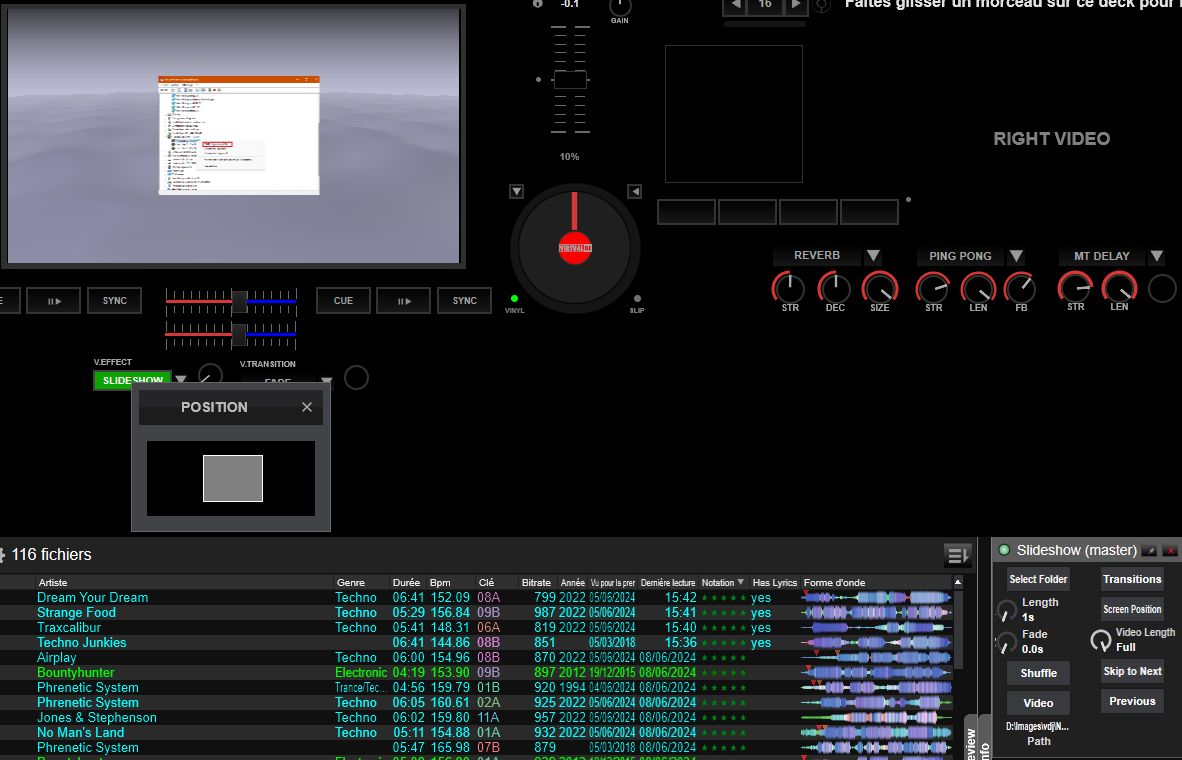
Task: Click the pin icon in Slideshow panel
Action: click(1150, 551)
